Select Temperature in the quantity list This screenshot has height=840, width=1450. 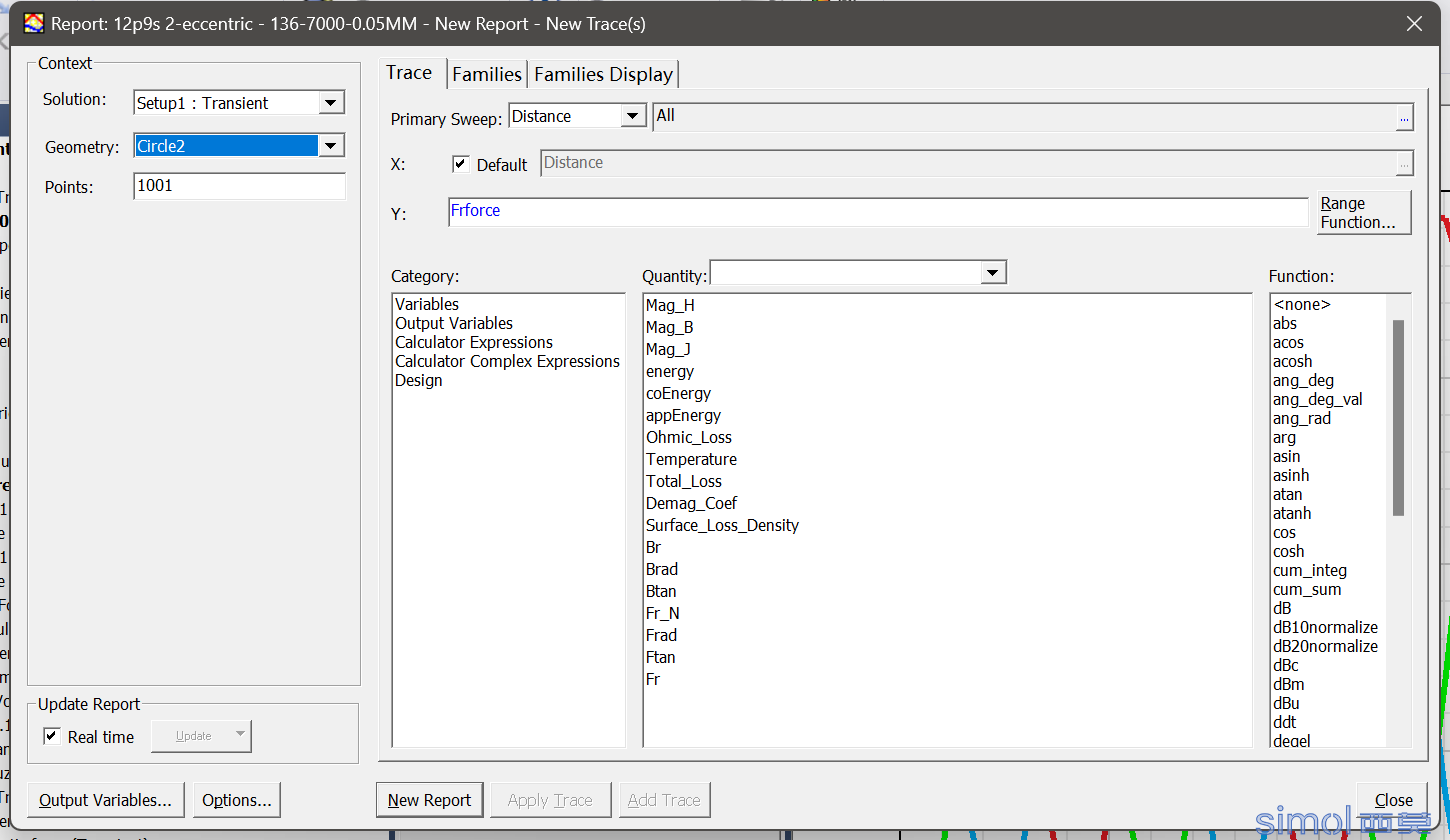(691, 459)
